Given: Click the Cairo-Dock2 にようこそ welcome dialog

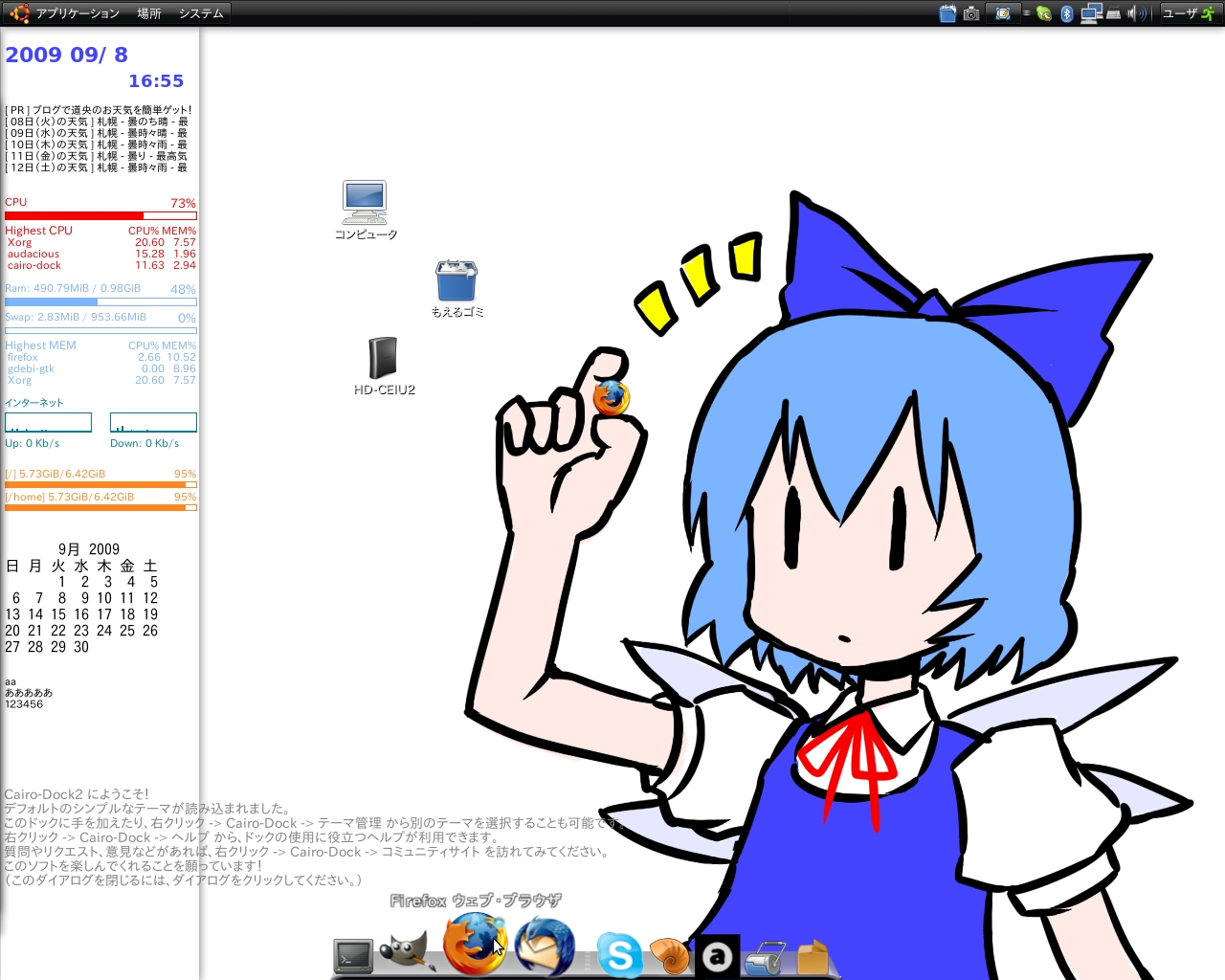Looking at the screenshot, I should pyautogui.click(x=316, y=836).
